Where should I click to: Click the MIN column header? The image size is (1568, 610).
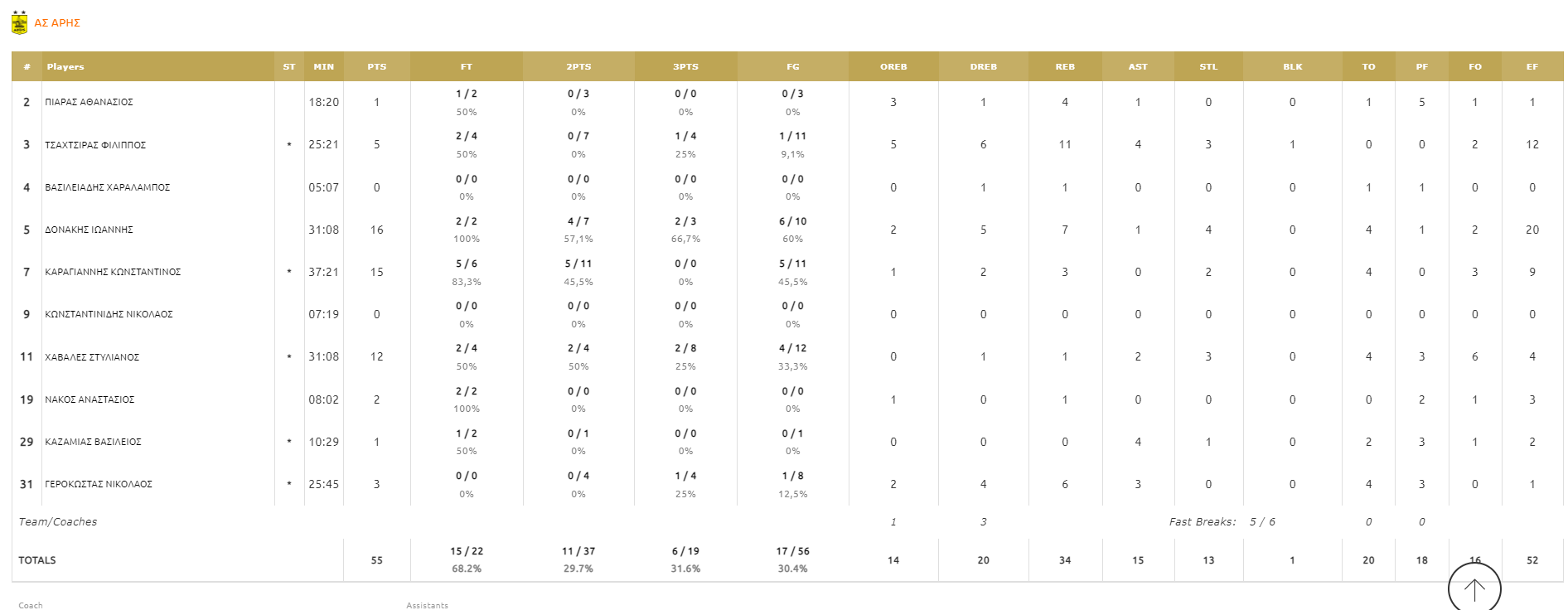[323, 67]
